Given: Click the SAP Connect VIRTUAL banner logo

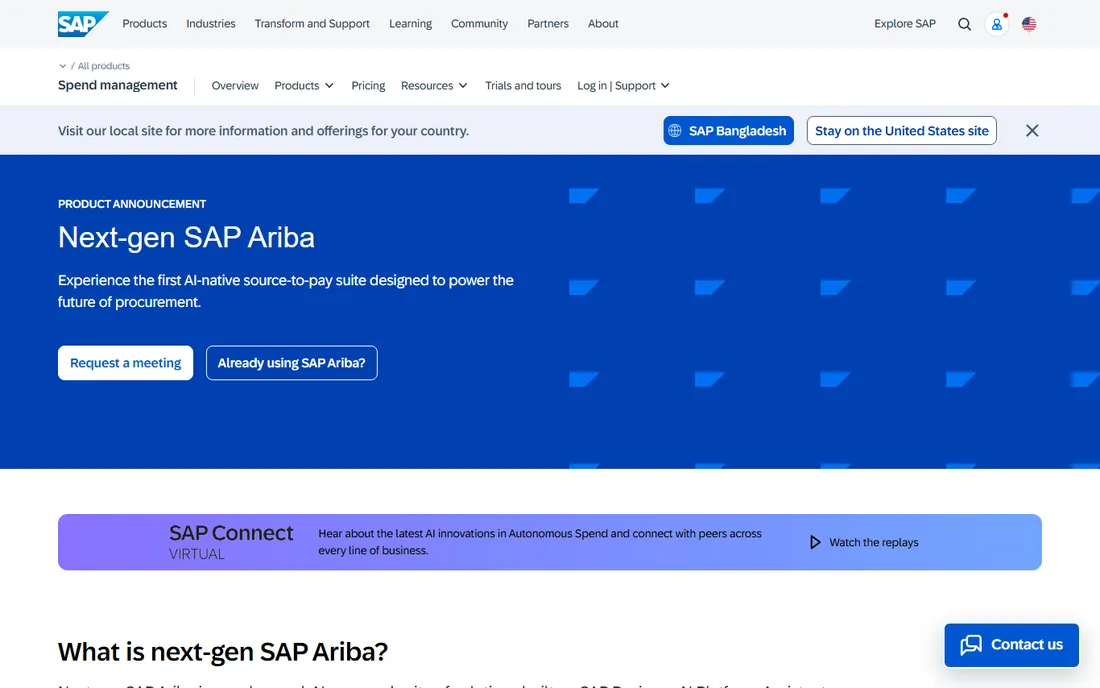Looking at the screenshot, I should [231, 542].
